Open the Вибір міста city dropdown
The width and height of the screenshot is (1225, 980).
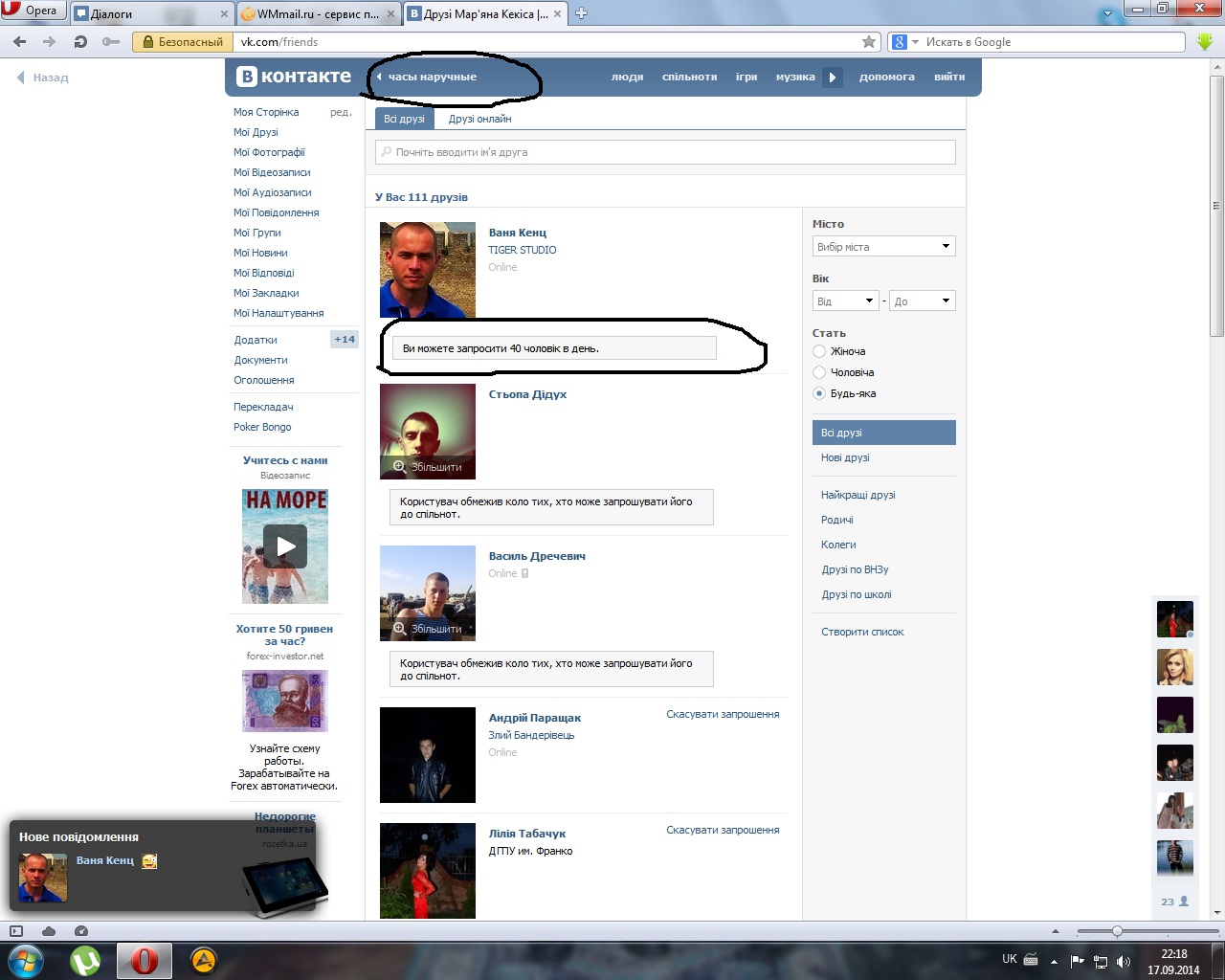(x=884, y=247)
